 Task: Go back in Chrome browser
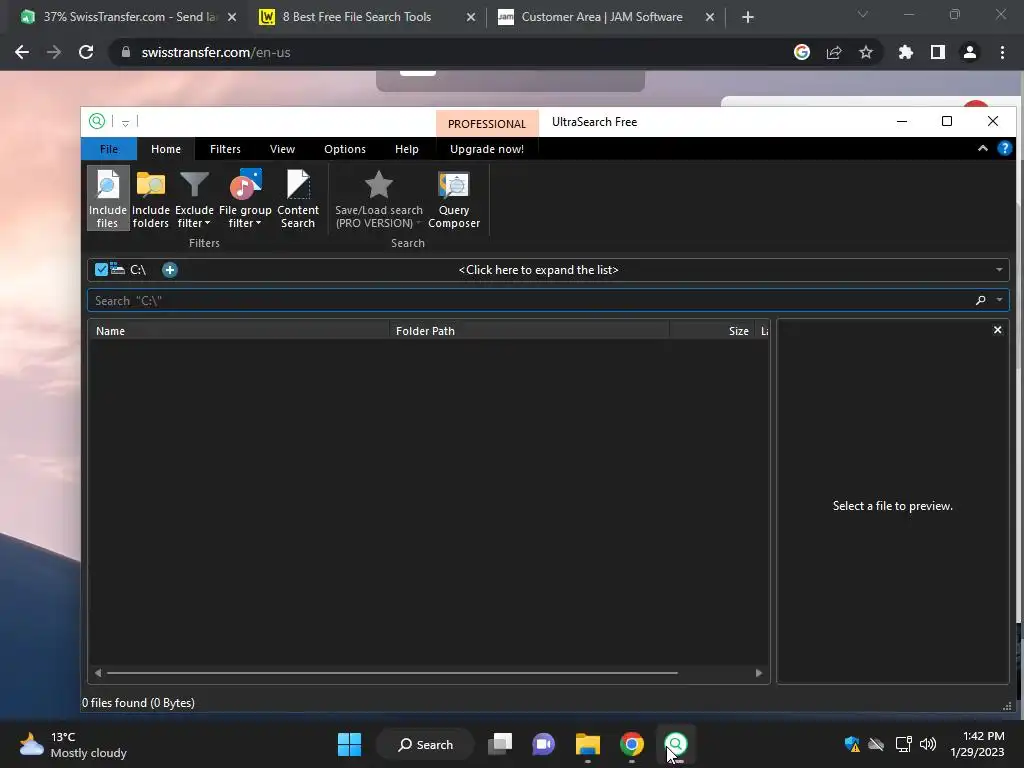[22, 52]
